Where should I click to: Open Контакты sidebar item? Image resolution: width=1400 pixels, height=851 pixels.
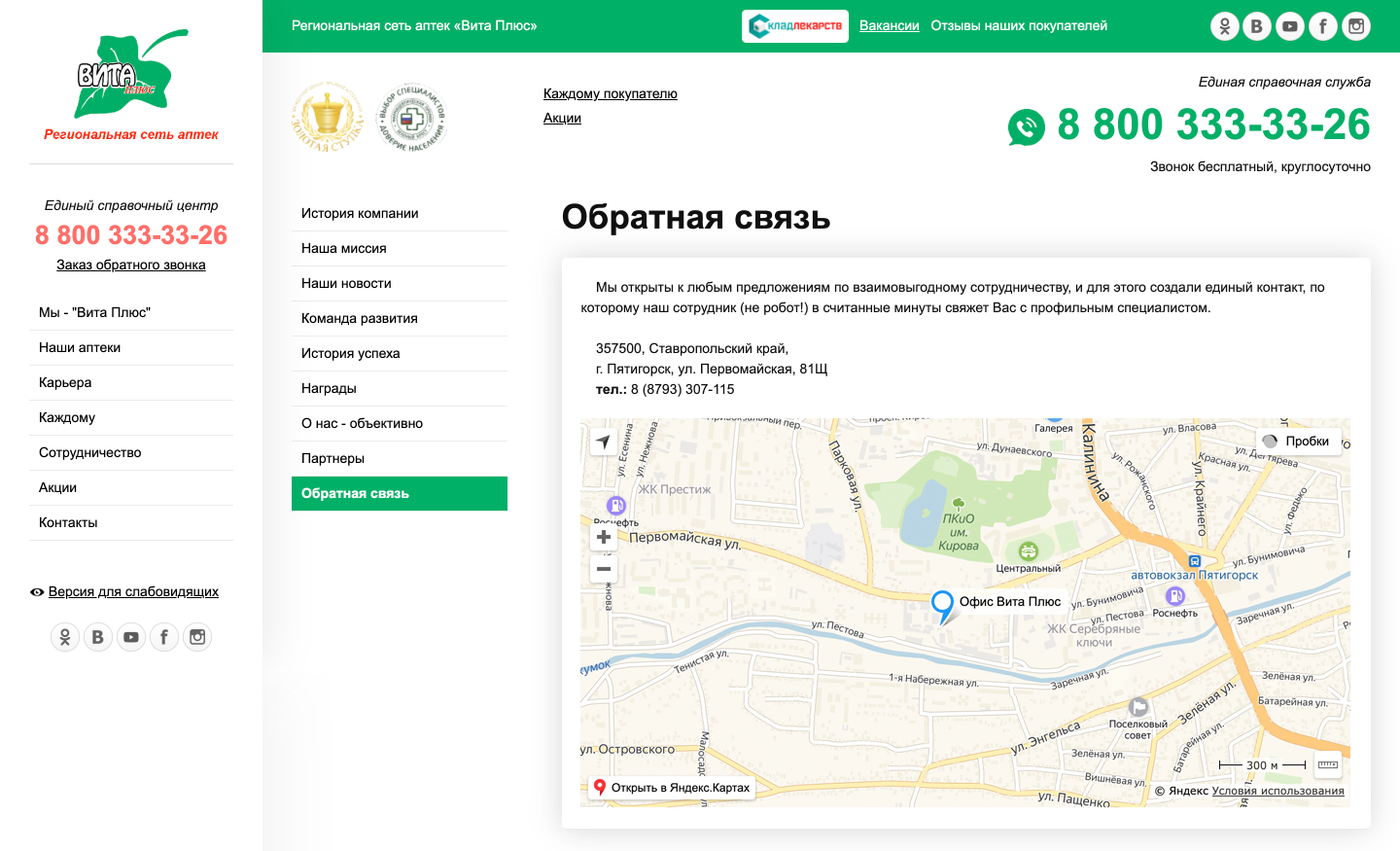tap(131, 523)
